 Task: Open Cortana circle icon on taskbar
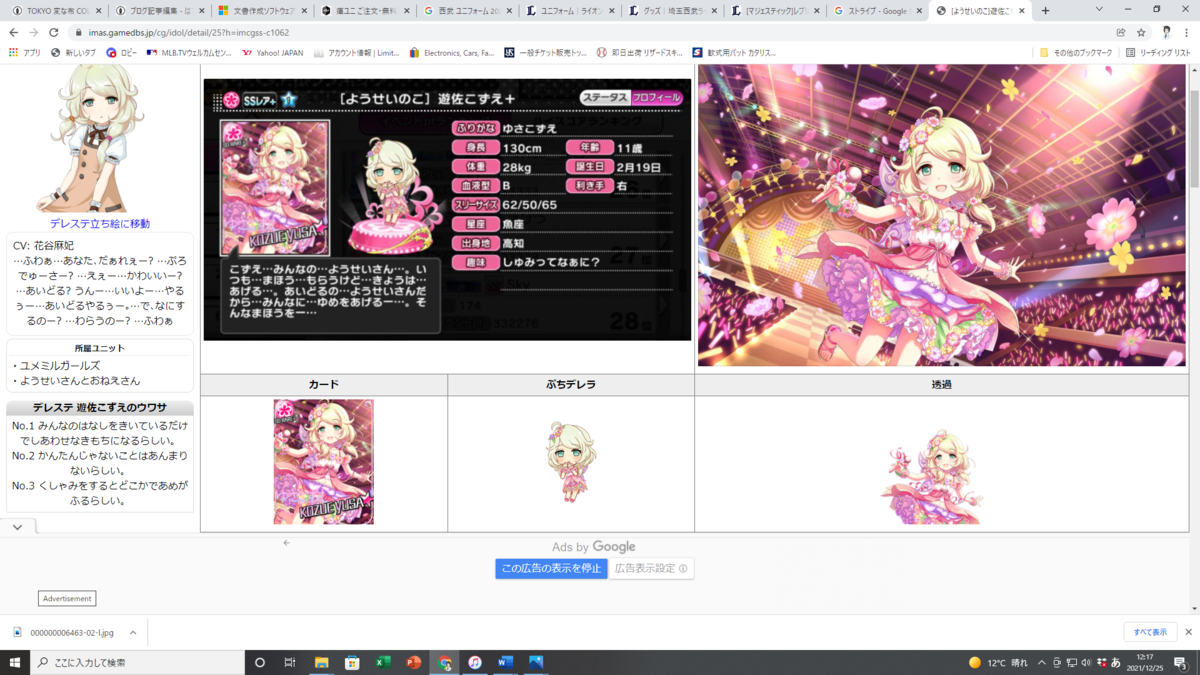260,662
